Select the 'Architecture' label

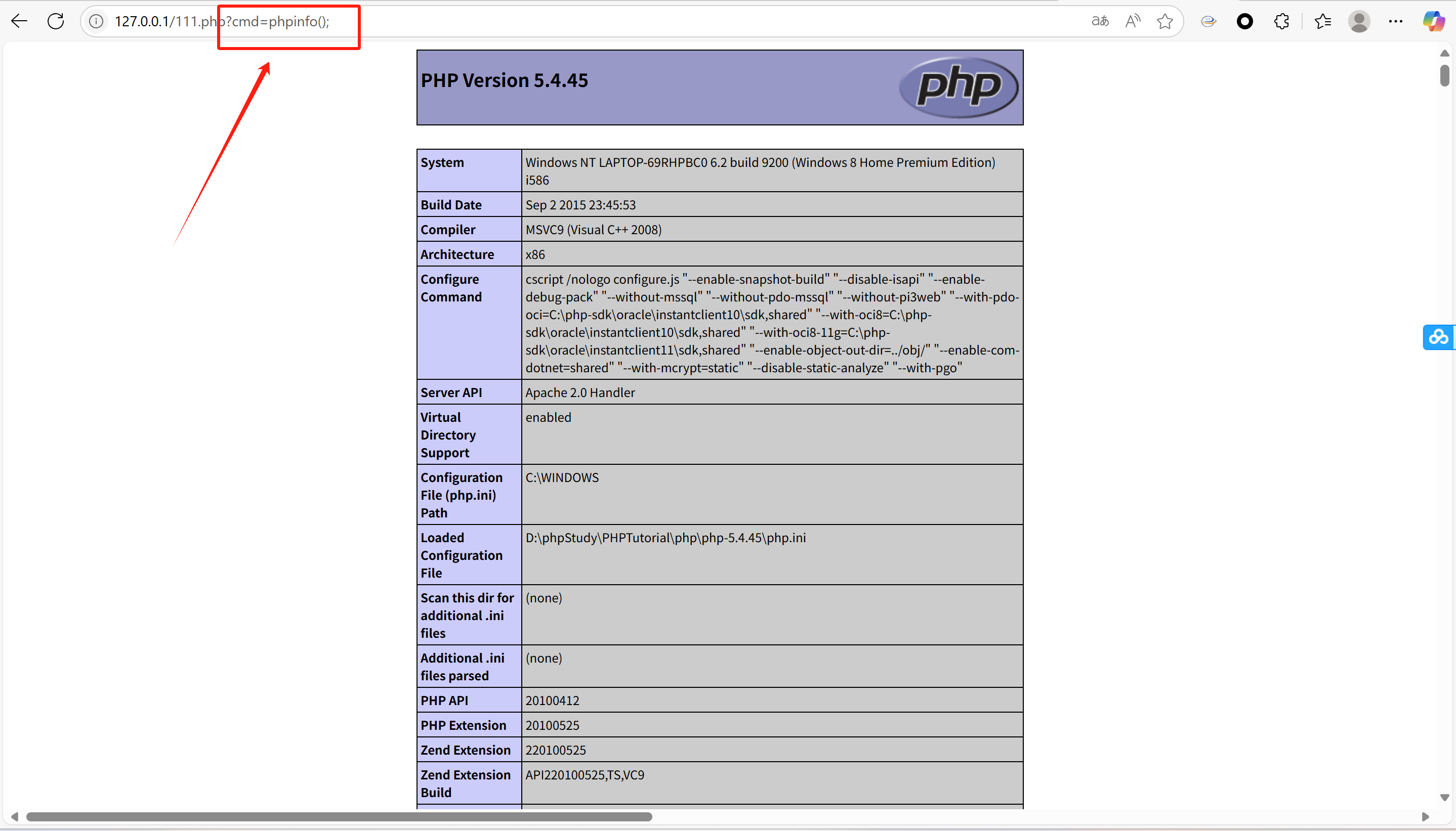457,254
